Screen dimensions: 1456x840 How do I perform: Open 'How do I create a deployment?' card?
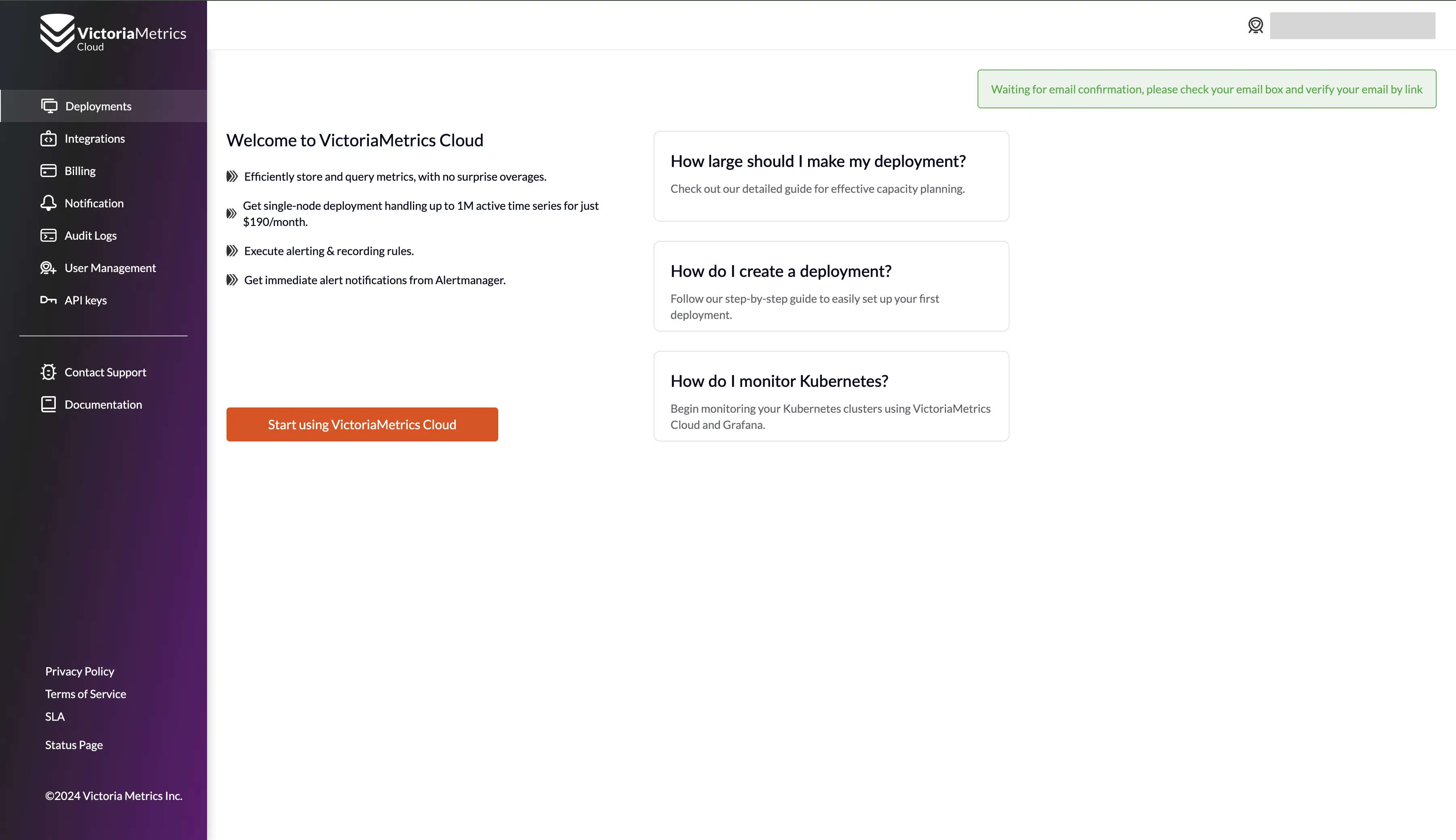tap(831, 286)
